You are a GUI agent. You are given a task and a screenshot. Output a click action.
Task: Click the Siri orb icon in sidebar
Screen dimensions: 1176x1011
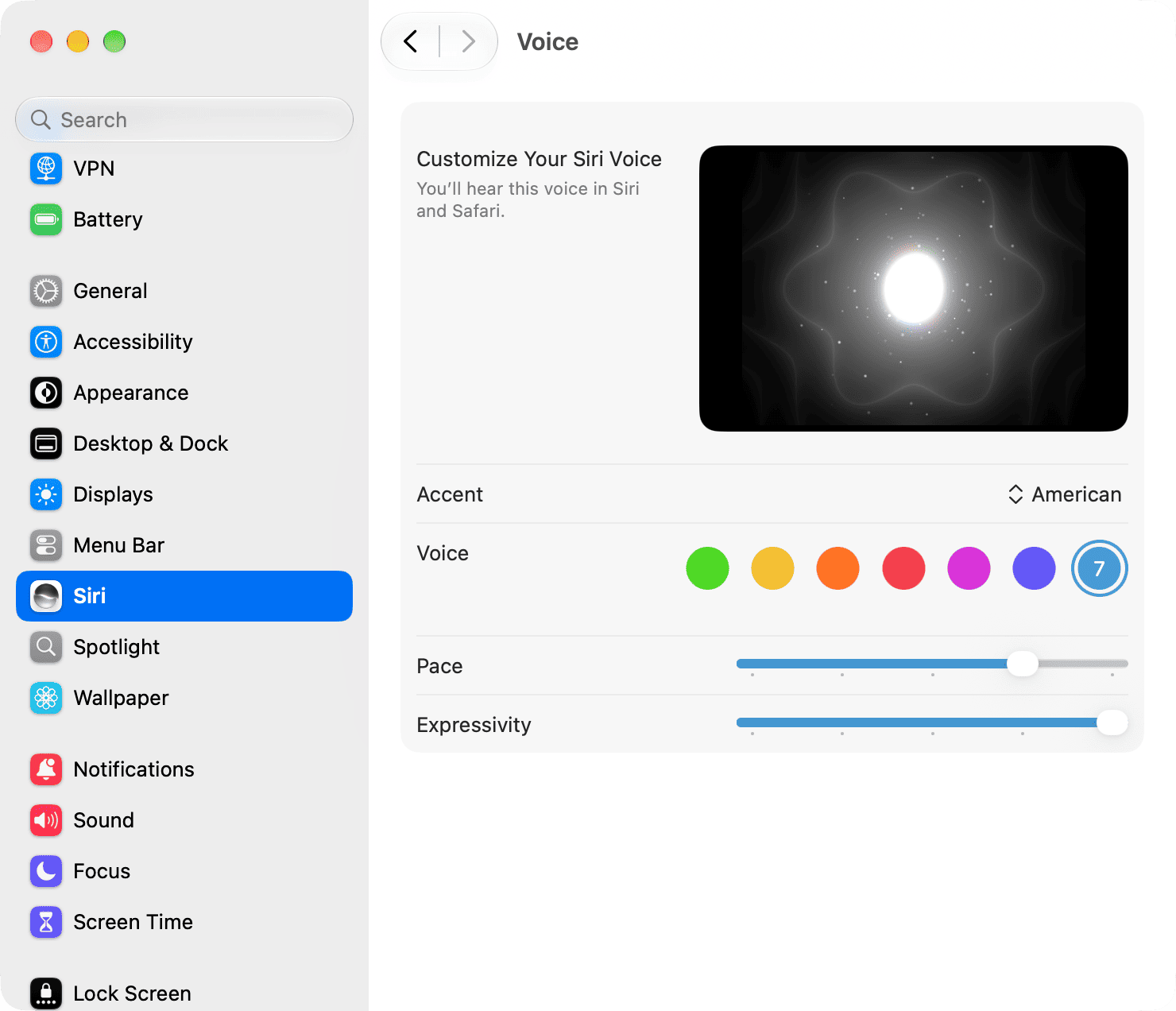(x=46, y=596)
